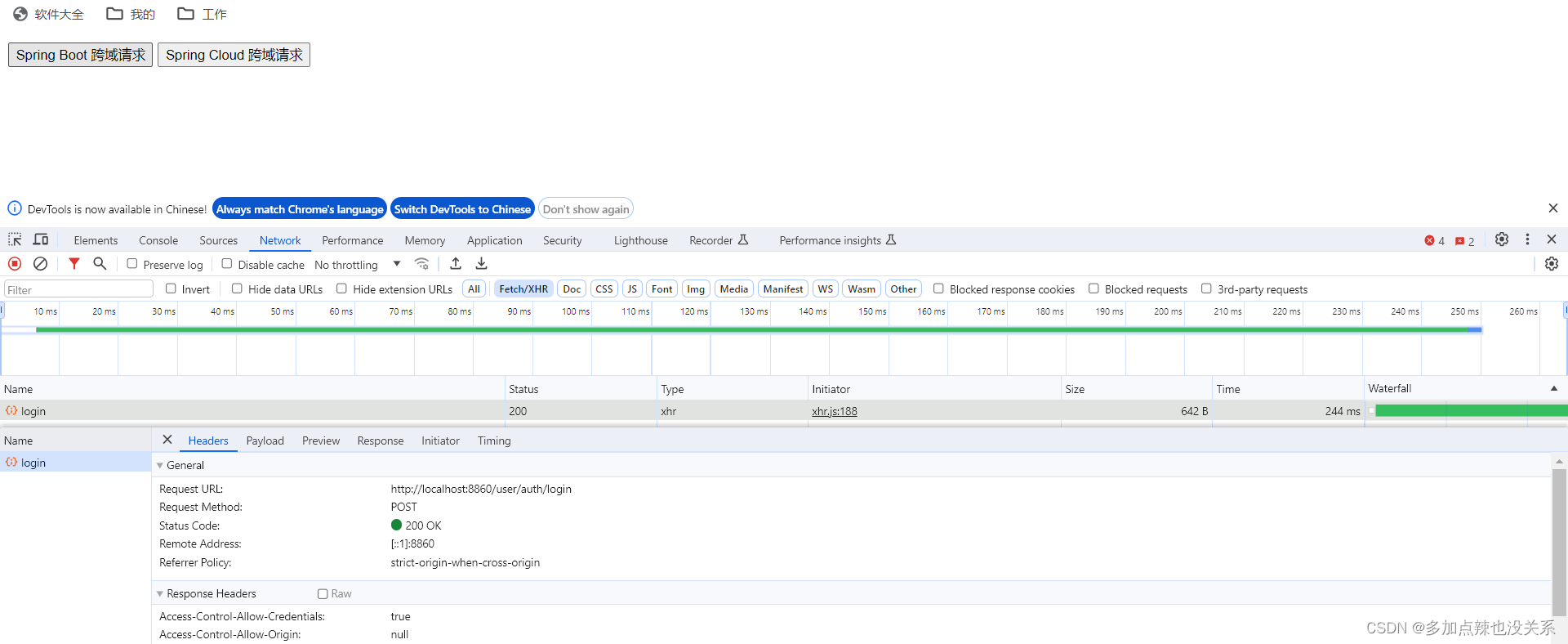The width and height of the screenshot is (1568, 644).
Task: Open network search magnifier
Action: [x=100, y=263]
